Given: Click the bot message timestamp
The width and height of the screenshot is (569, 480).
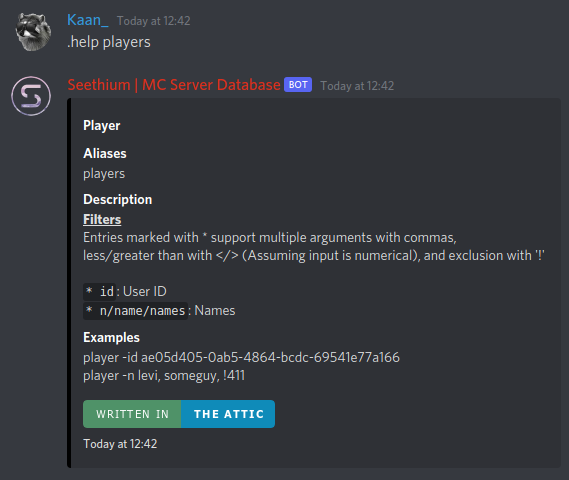Looking at the screenshot, I should click(x=357, y=86).
